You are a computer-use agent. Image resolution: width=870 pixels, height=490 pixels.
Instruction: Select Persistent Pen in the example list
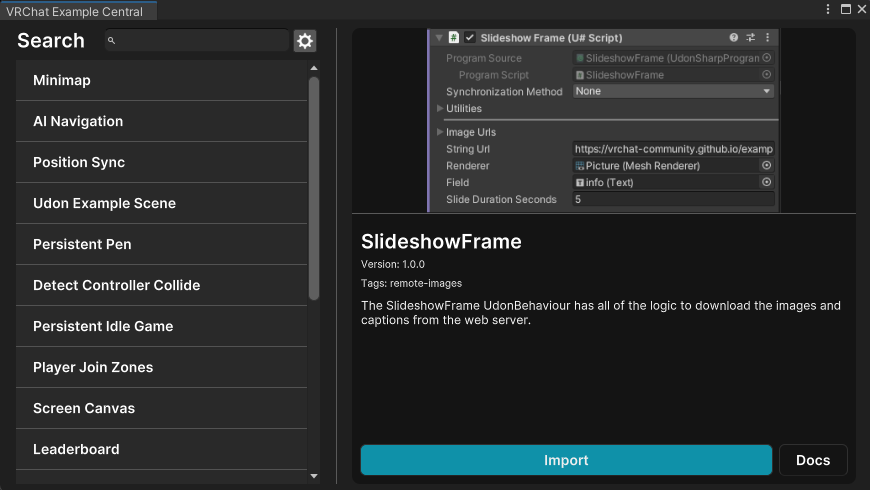tap(161, 245)
